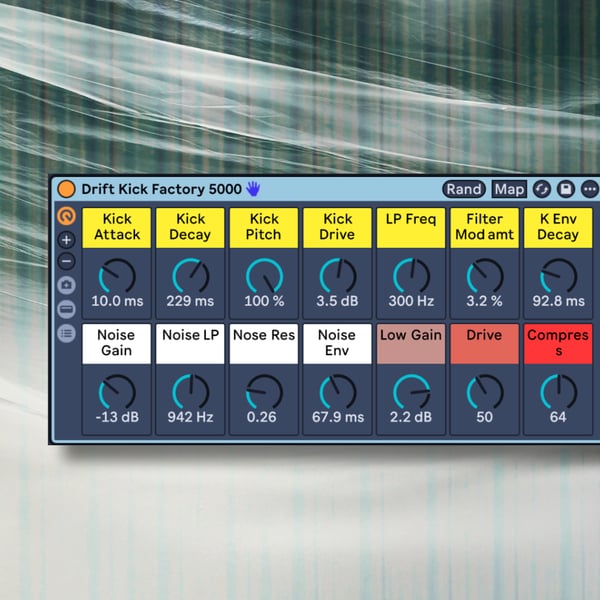
Task: Click the Filter Mod amt knob
Action: (x=485, y=276)
